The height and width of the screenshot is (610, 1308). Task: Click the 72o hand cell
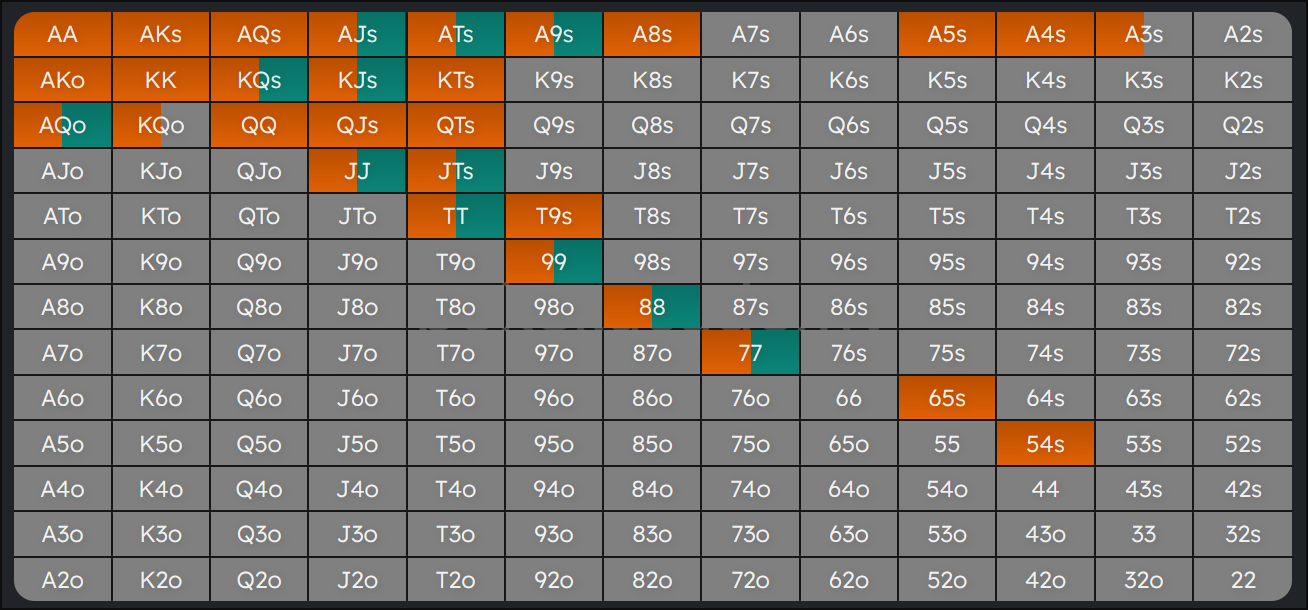click(x=750, y=580)
